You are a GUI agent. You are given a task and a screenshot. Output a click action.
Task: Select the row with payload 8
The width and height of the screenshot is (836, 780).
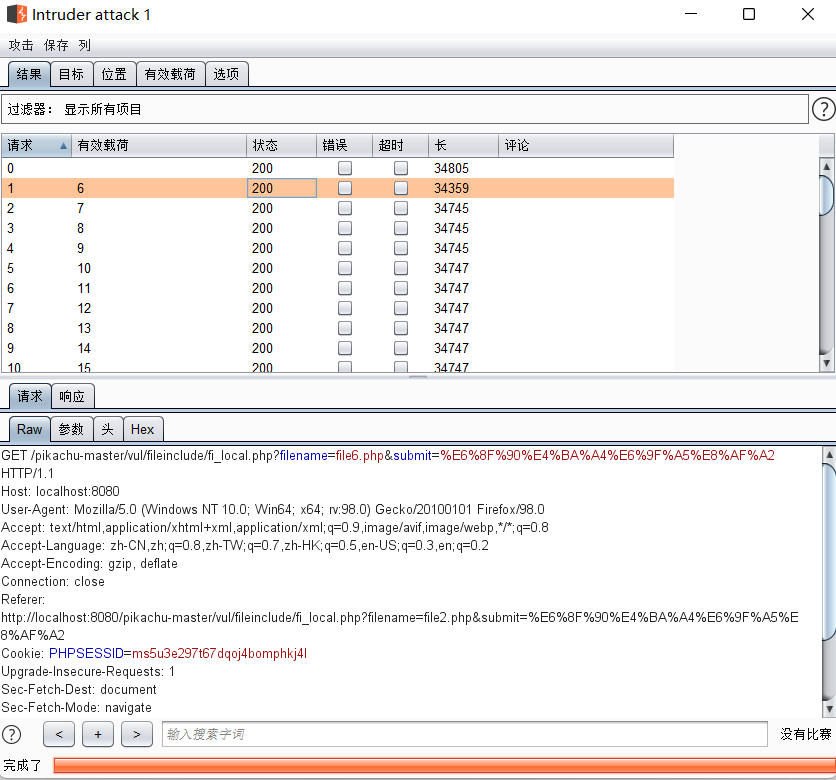click(337, 228)
